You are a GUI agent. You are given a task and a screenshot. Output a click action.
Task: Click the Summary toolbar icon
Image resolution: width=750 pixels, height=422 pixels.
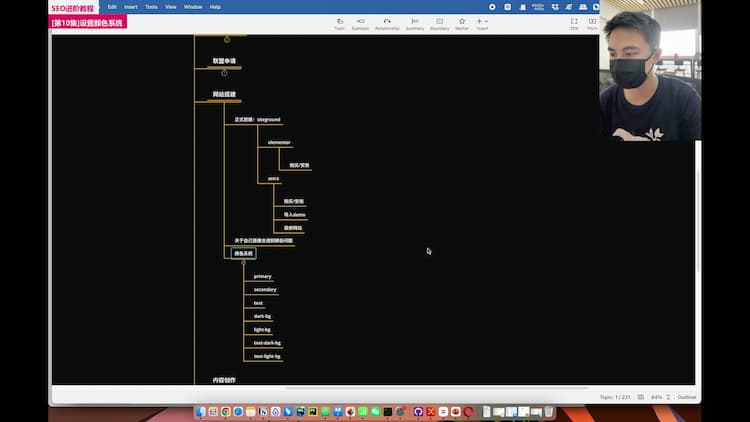(414, 22)
